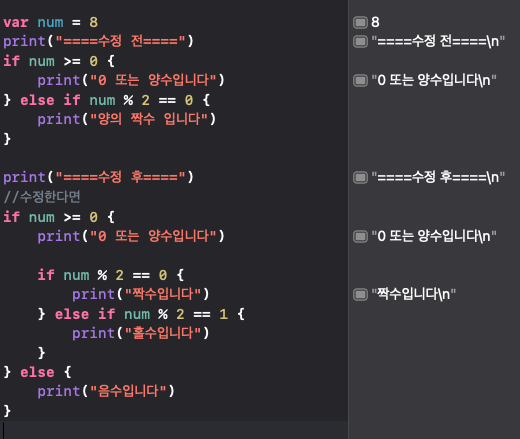This screenshot has height=439, width=520.
Task: Click sidebar result "====수정 후====\n"
Action: 438,177
